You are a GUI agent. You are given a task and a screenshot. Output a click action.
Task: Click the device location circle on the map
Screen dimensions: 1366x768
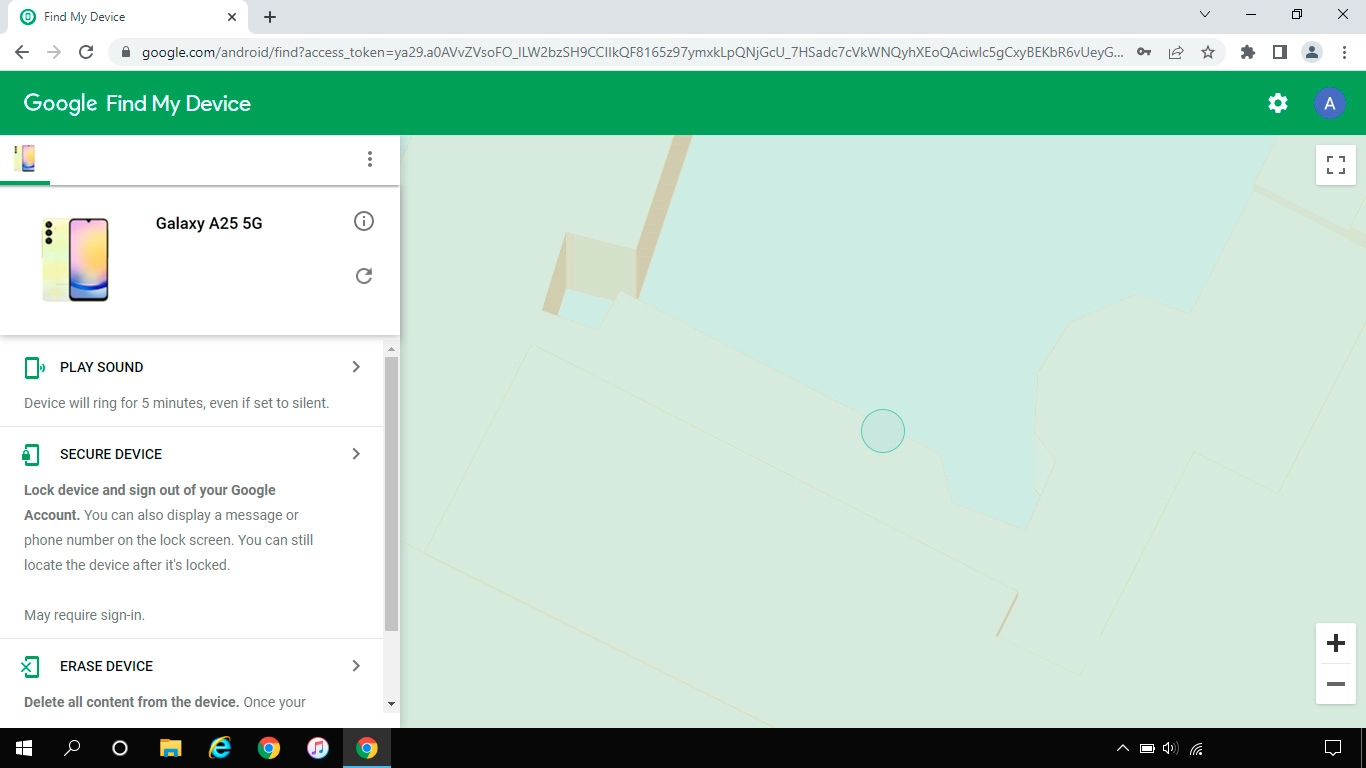pyautogui.click(x=883, y=430)
